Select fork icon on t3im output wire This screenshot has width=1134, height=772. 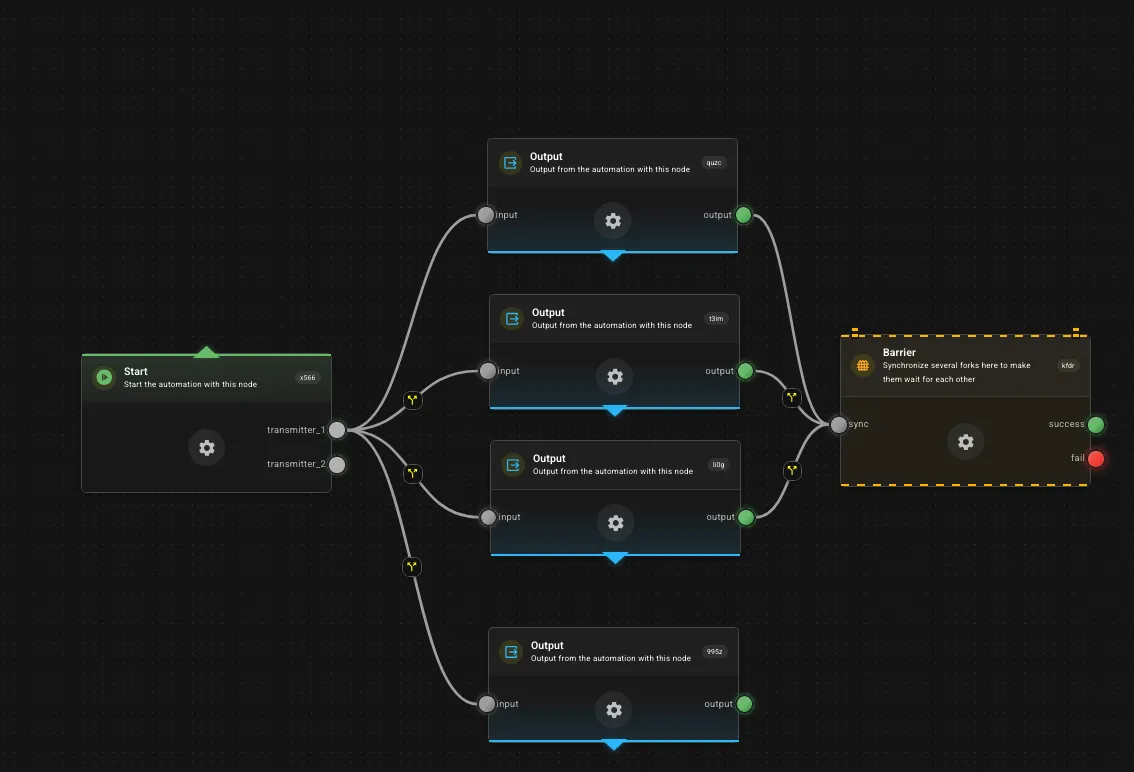tap(792, 397)
